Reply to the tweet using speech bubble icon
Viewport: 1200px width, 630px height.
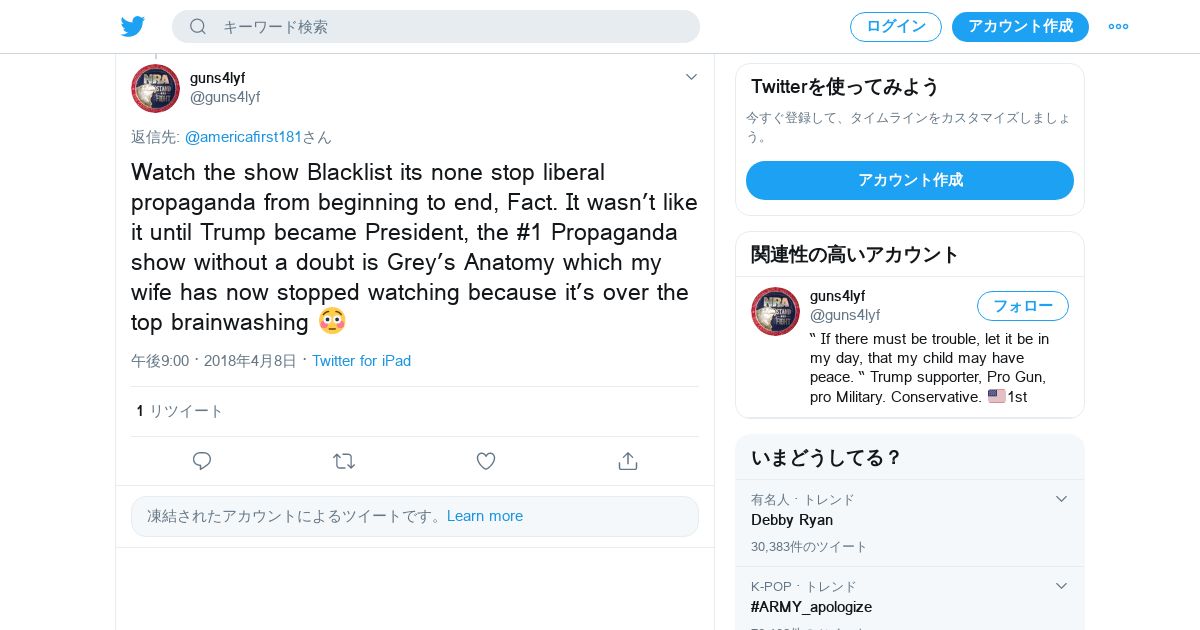[x=202, y=461]
